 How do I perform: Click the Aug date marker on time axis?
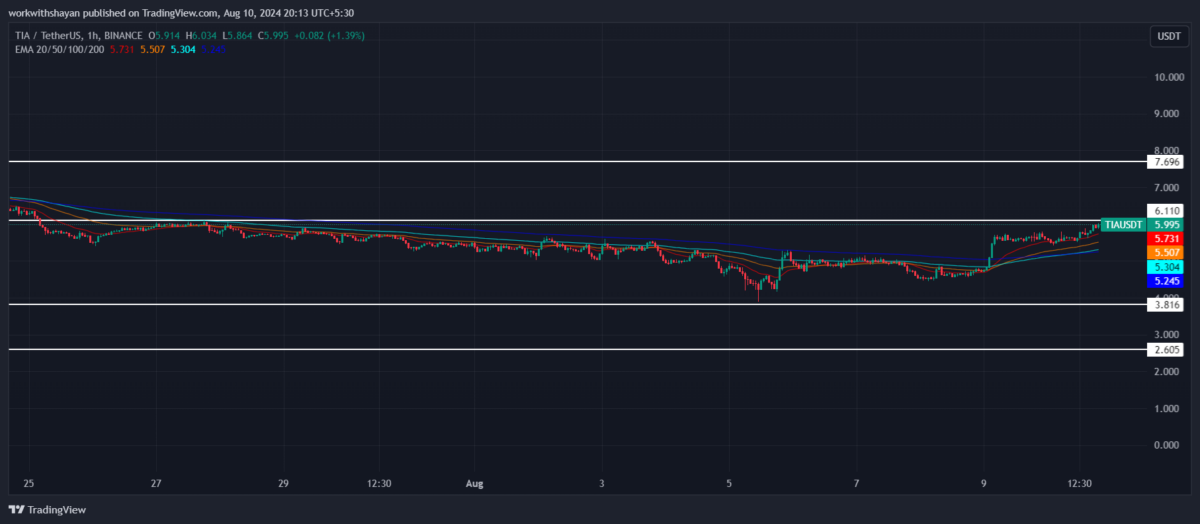[x=474, y=484]
